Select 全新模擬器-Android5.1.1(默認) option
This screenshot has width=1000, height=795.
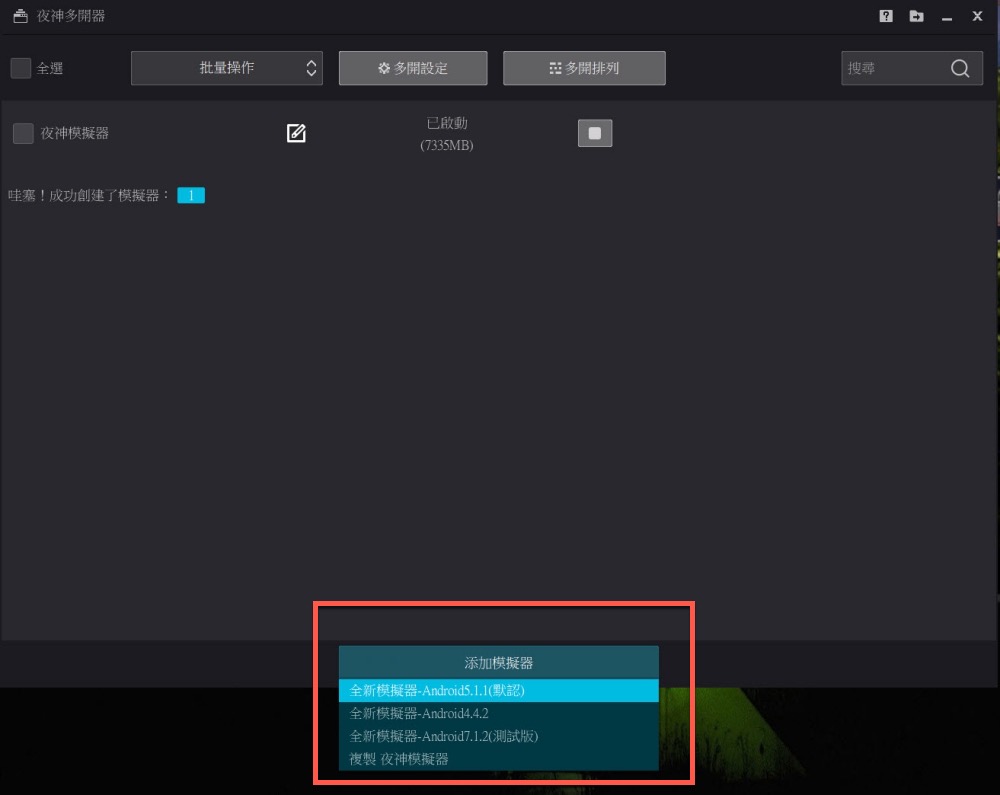coord(498,690)
